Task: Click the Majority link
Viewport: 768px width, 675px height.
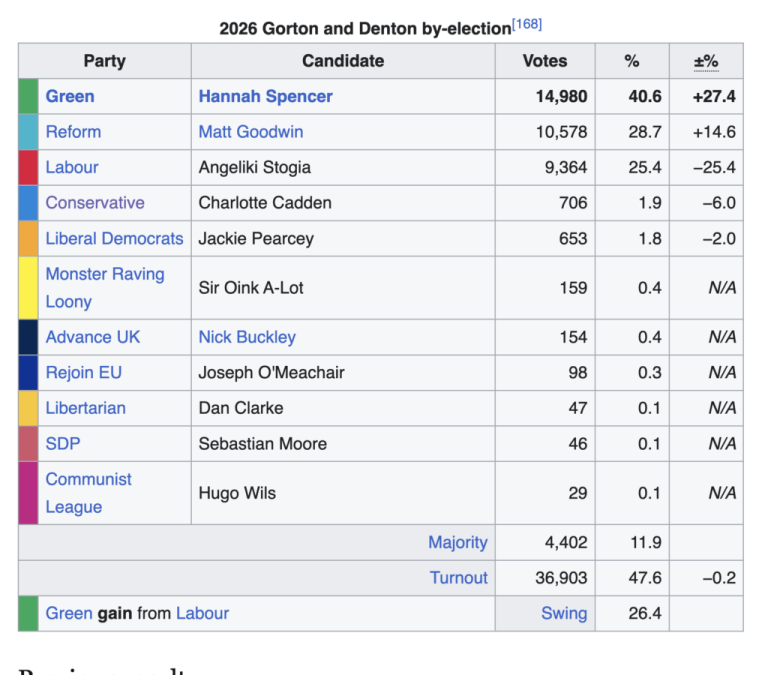Action: click(457, 542)
